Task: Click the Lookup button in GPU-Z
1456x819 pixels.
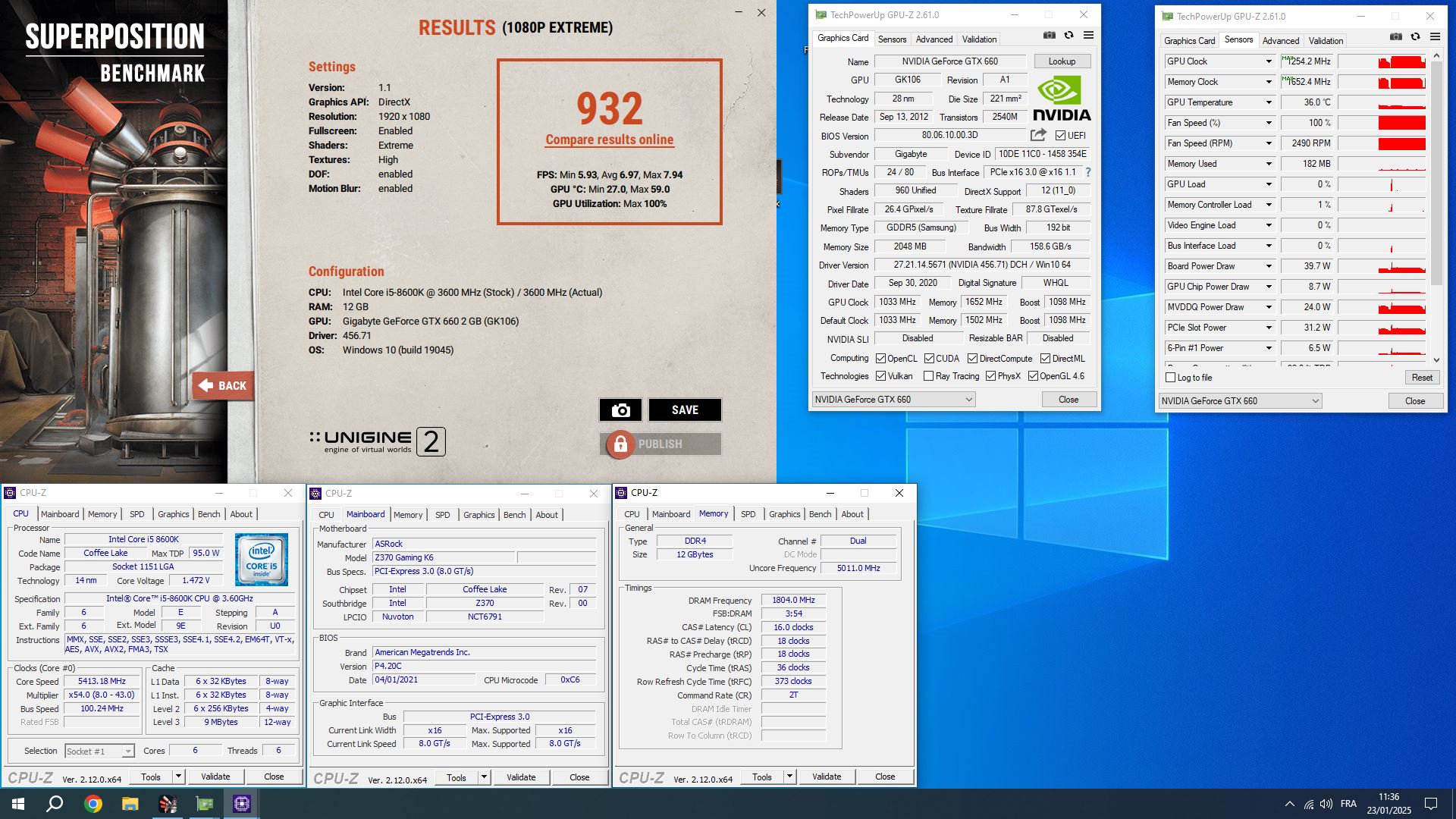Action: 1062,61
